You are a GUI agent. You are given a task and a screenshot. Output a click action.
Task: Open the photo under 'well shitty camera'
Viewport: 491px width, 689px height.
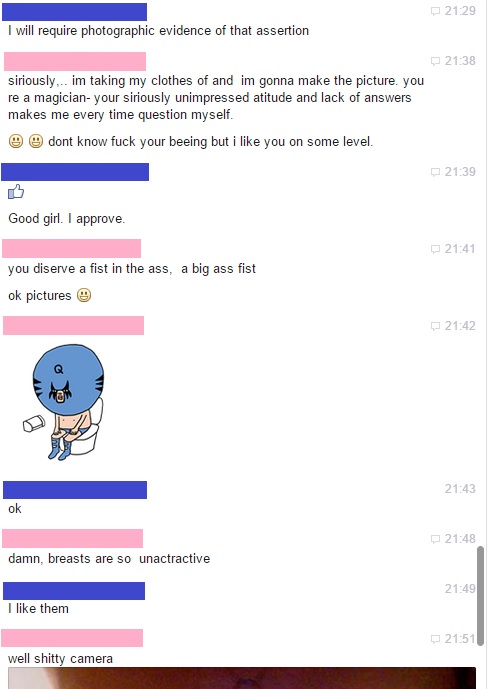(x=242, y=678)
